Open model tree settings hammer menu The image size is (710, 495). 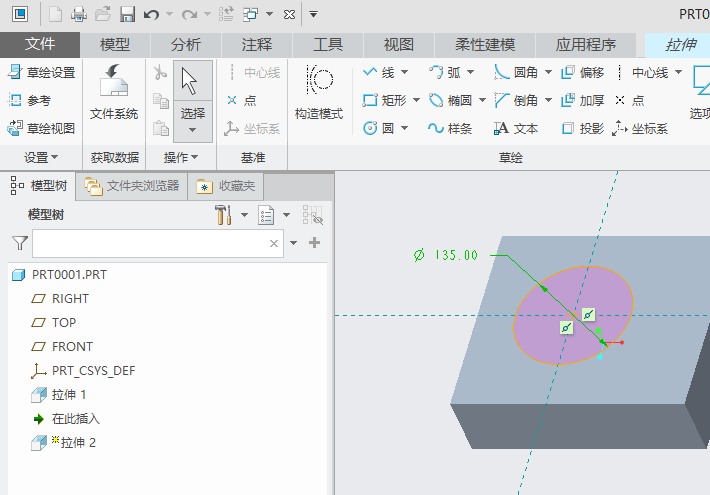(x=224, y=214)
